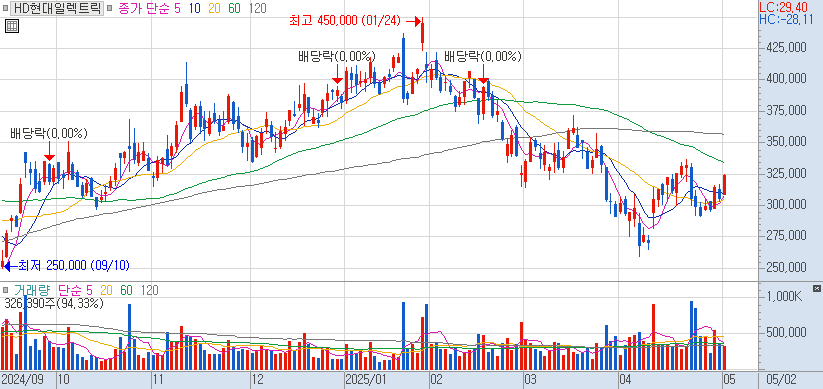Click the 375,000 price axis label

tap(786, 111)
